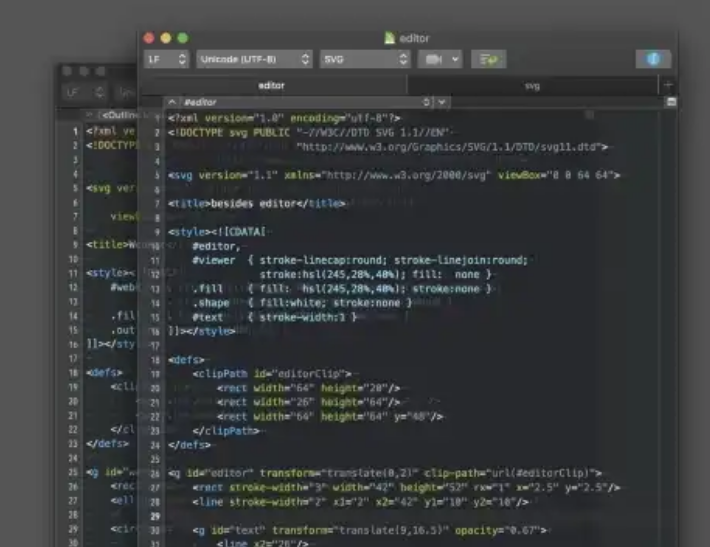Open LF dropdown in background window
This screenshot has height=547, width=710.
coord(84,93)
